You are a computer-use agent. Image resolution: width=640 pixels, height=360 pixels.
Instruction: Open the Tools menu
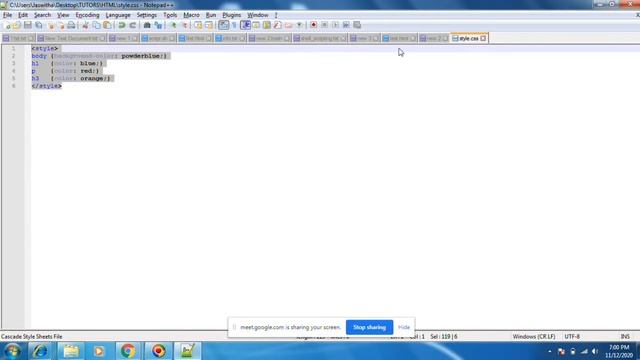170,15
